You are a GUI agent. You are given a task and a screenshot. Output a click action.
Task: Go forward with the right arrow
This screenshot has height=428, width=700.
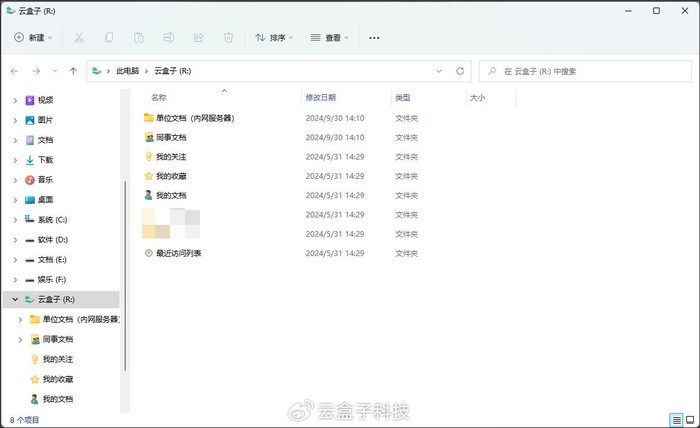click(36, 71)
